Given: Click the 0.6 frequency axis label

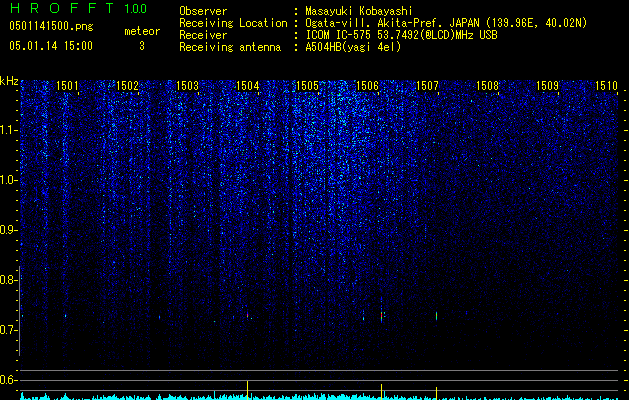Looking at the screenshot, I should tap(7, 380).
